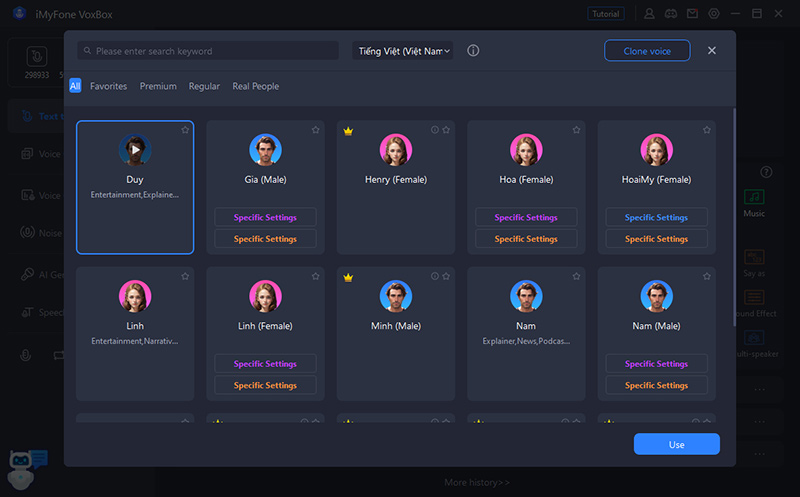Show the Real People tab

(256, 86)
